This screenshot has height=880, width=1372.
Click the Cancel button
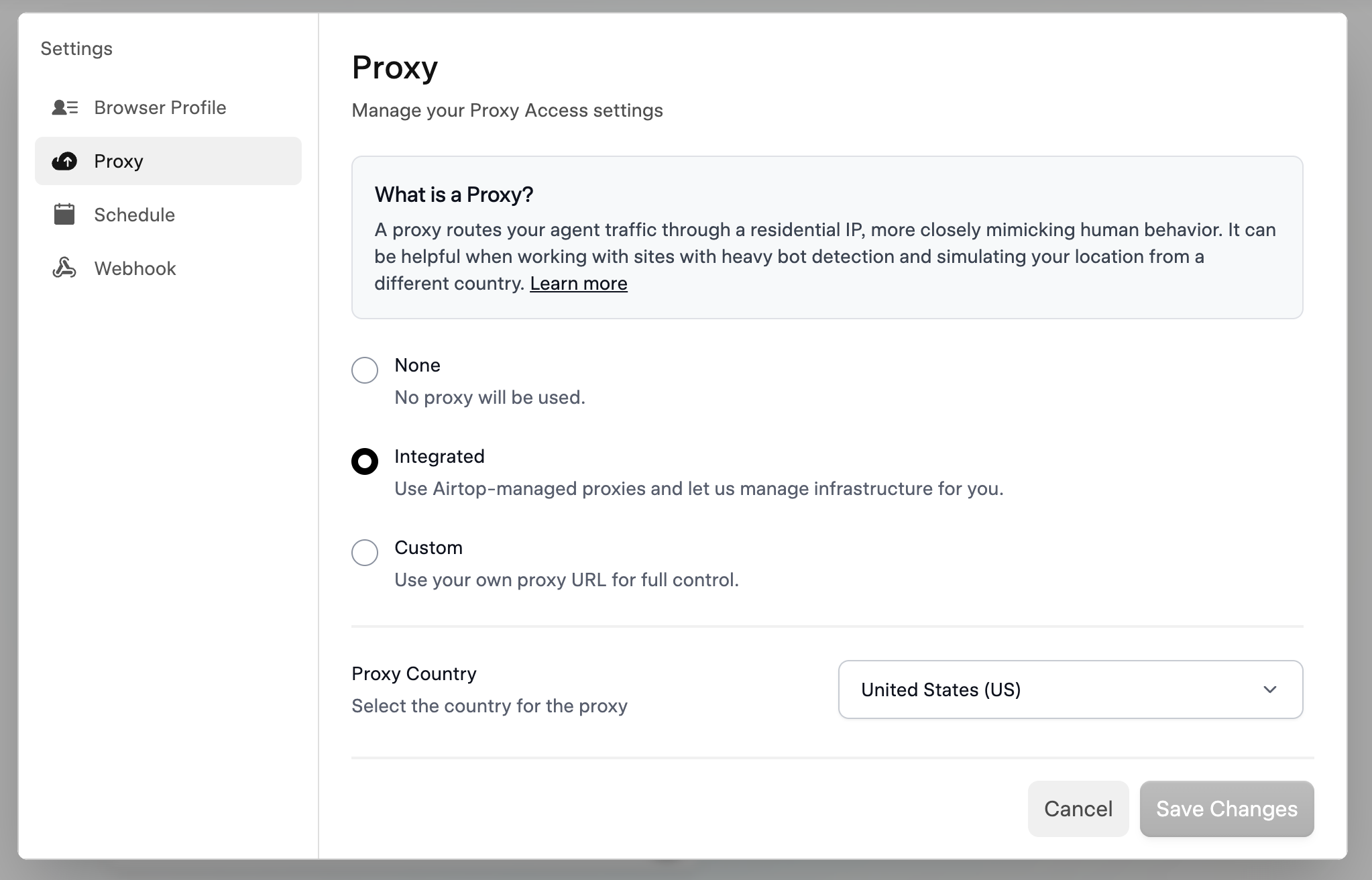click(x=1077, y=809)
